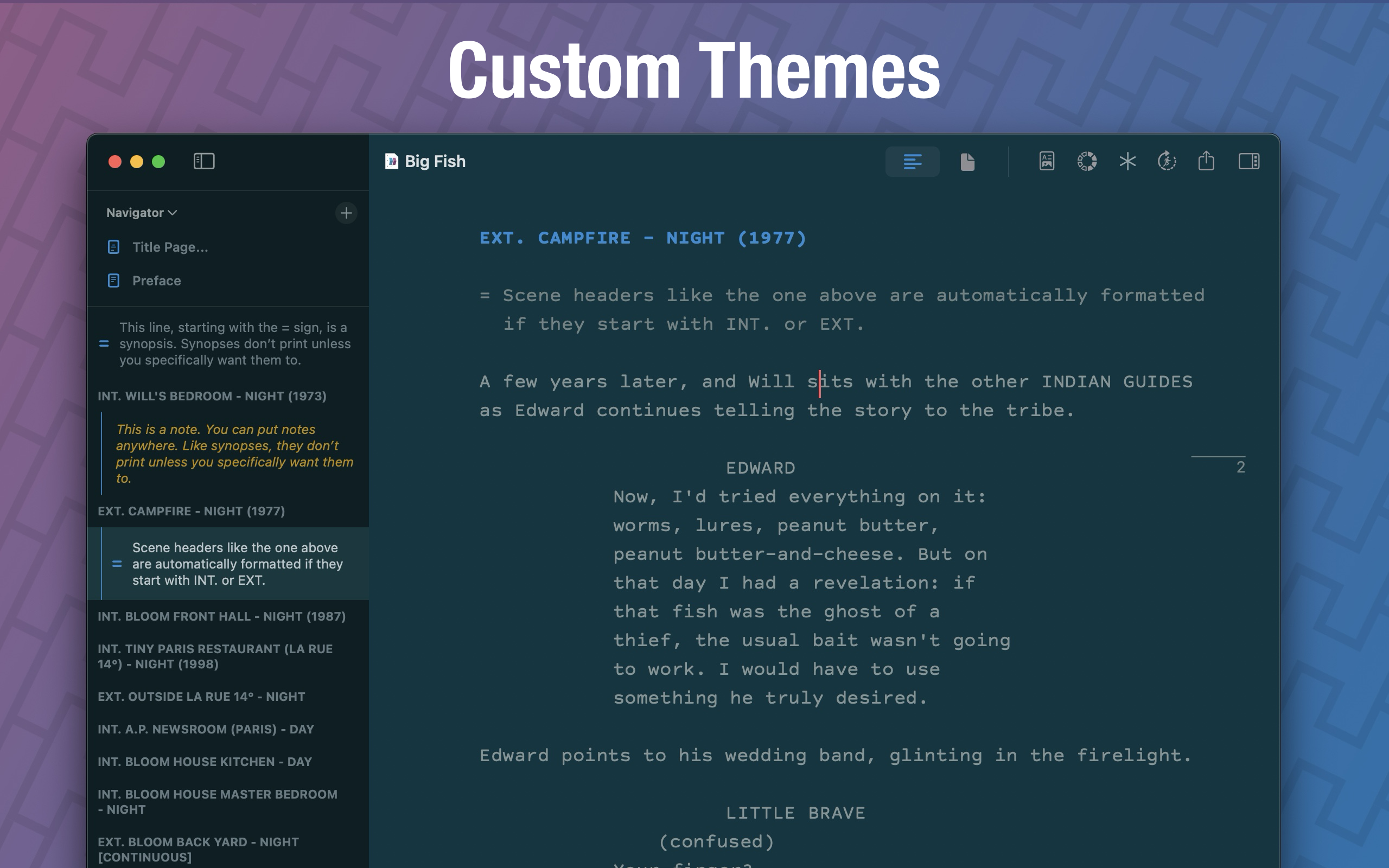Click the page number 2 marker

tap(1240, 467)
